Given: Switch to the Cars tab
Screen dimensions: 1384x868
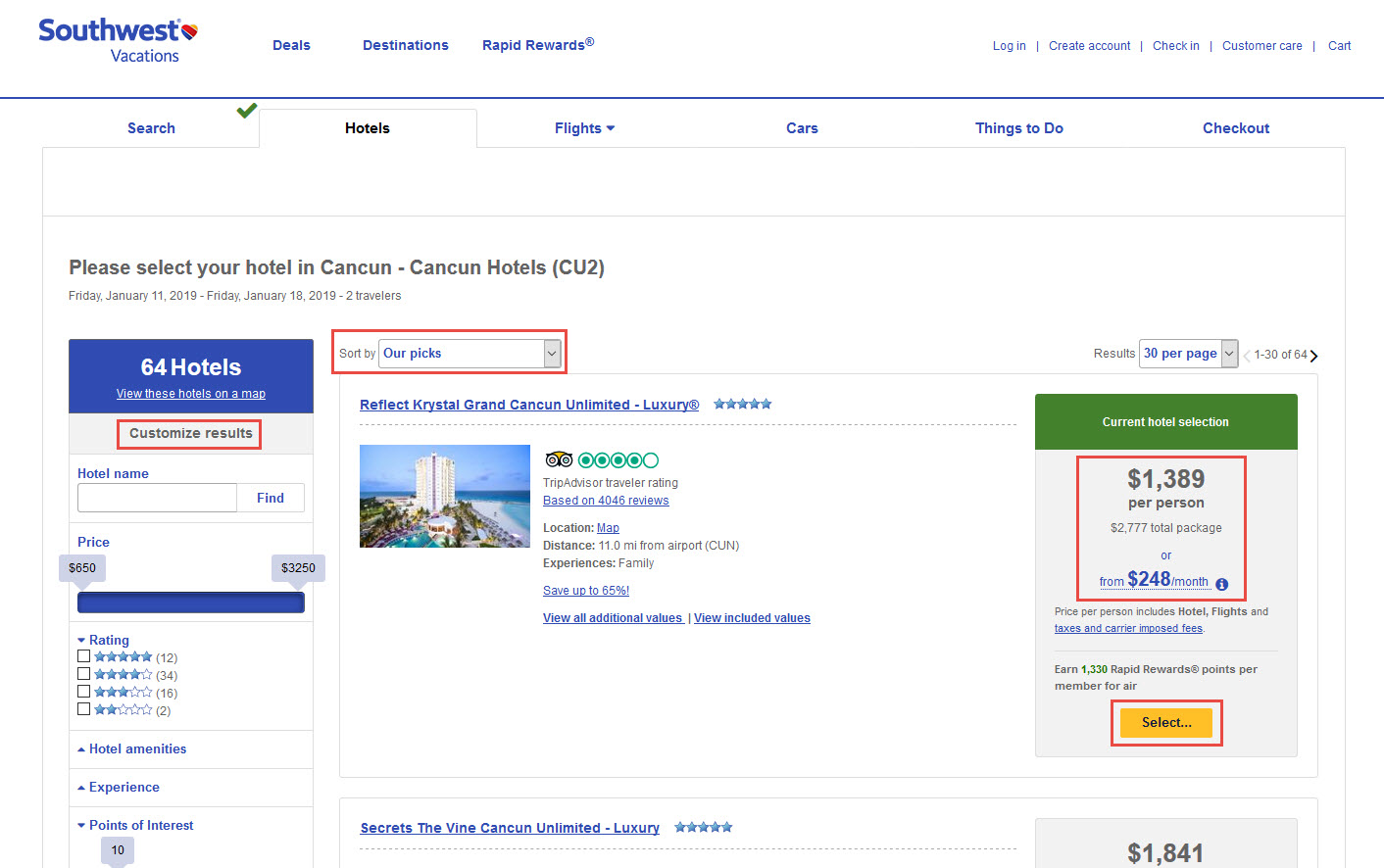Looking at the screenshot, I should [802, 128].
